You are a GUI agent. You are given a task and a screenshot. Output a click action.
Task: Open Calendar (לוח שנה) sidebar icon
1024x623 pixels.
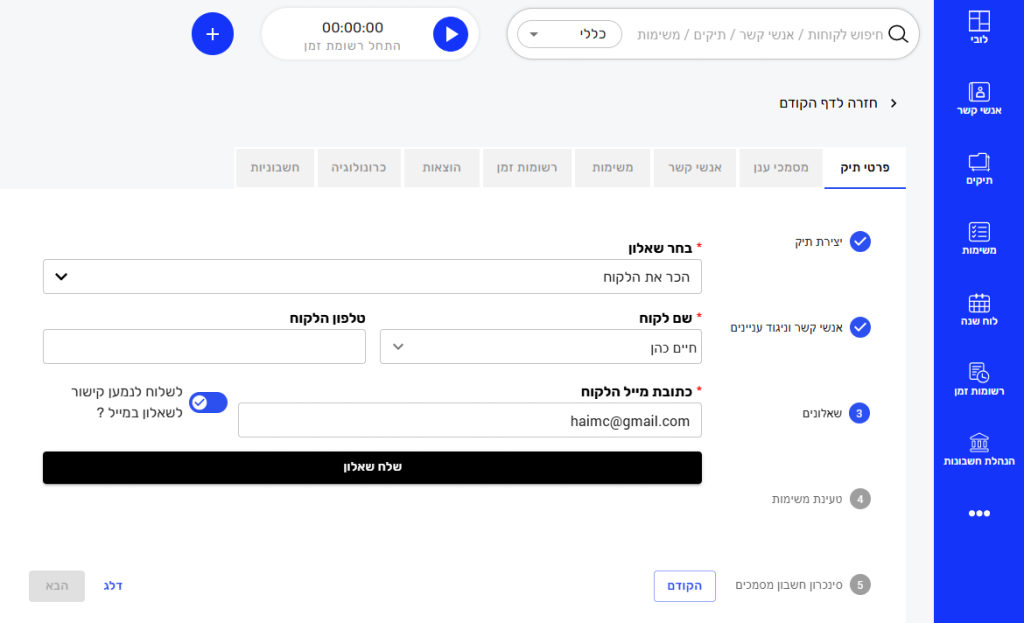pos(979,309)
